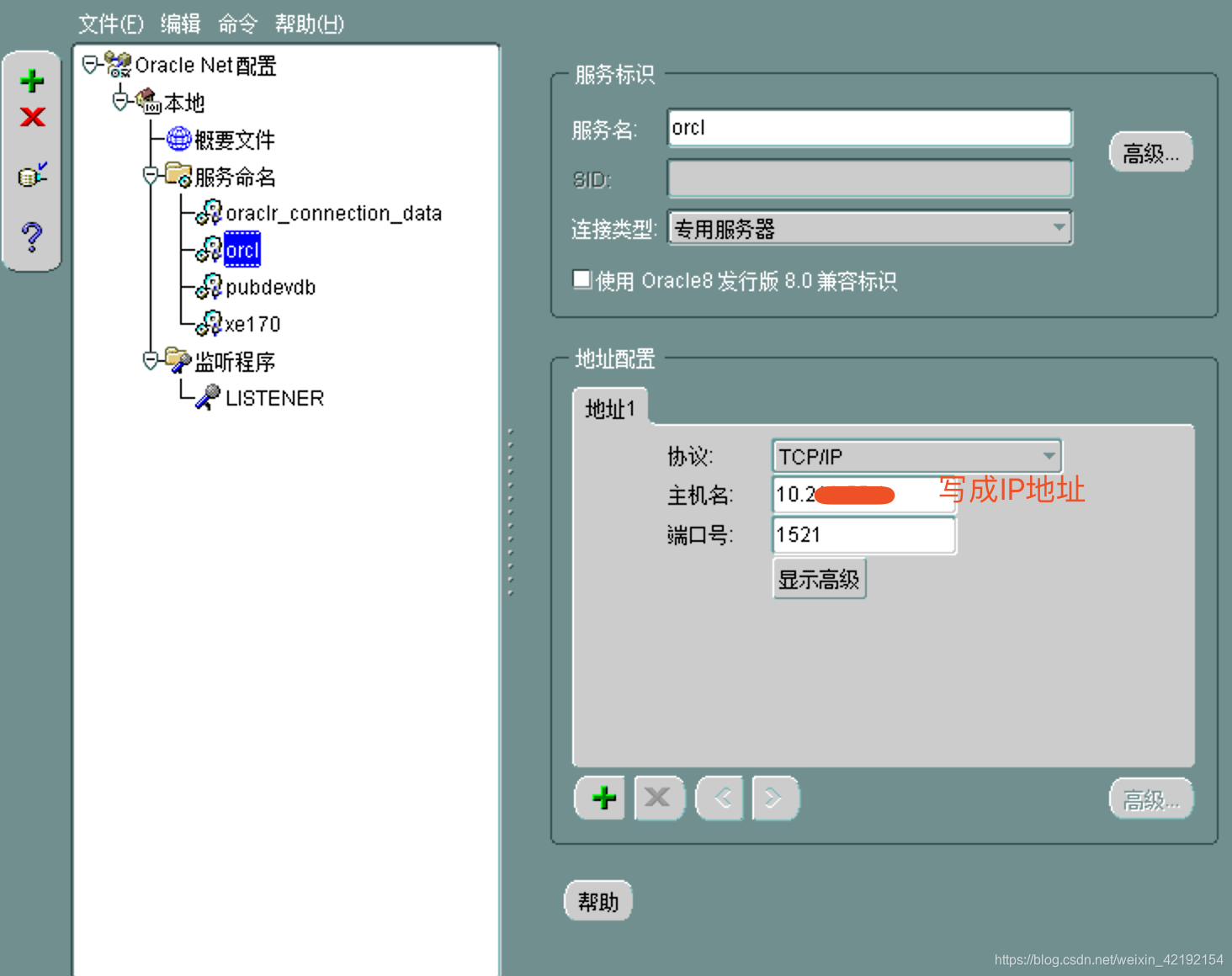Viewport: 1232px width, 976px height.
Task: Click the service icon beside xe170
Action: 209,324
